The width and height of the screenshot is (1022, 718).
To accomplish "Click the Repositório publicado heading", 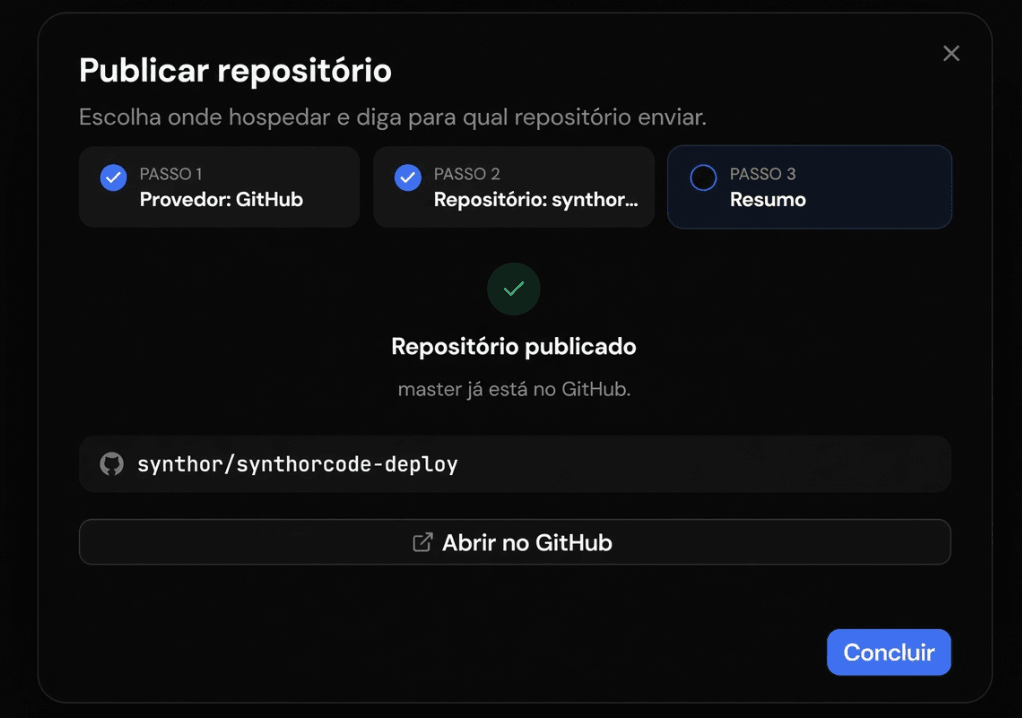I will [514, 346].
